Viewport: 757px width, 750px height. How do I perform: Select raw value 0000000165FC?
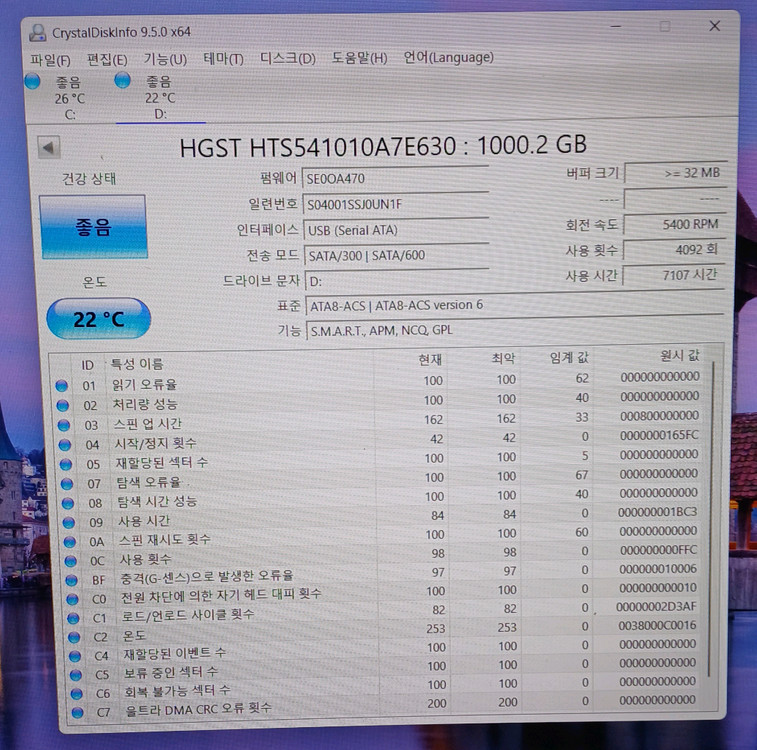tap(659, 435)
